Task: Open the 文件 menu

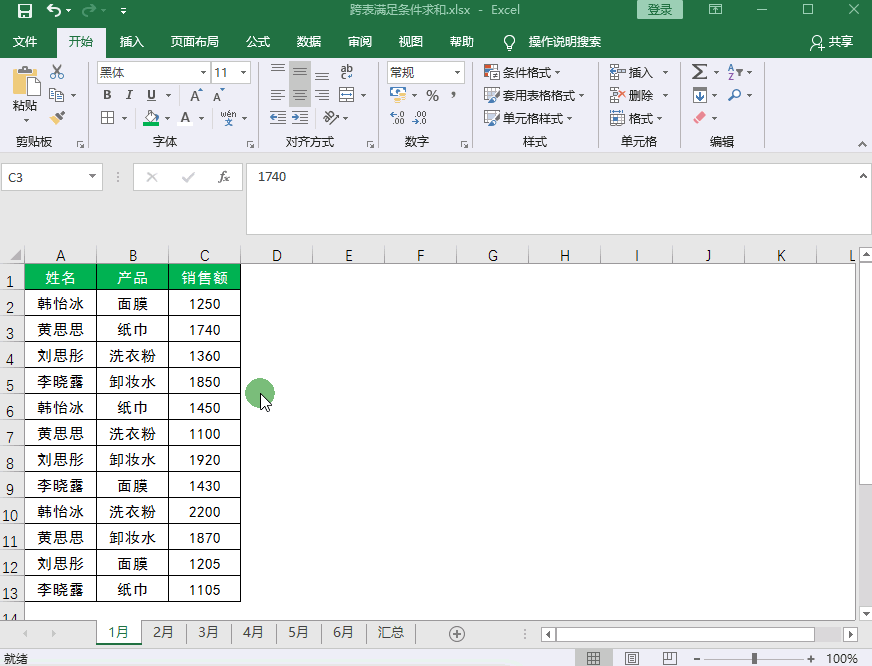Action: (24, 42)
